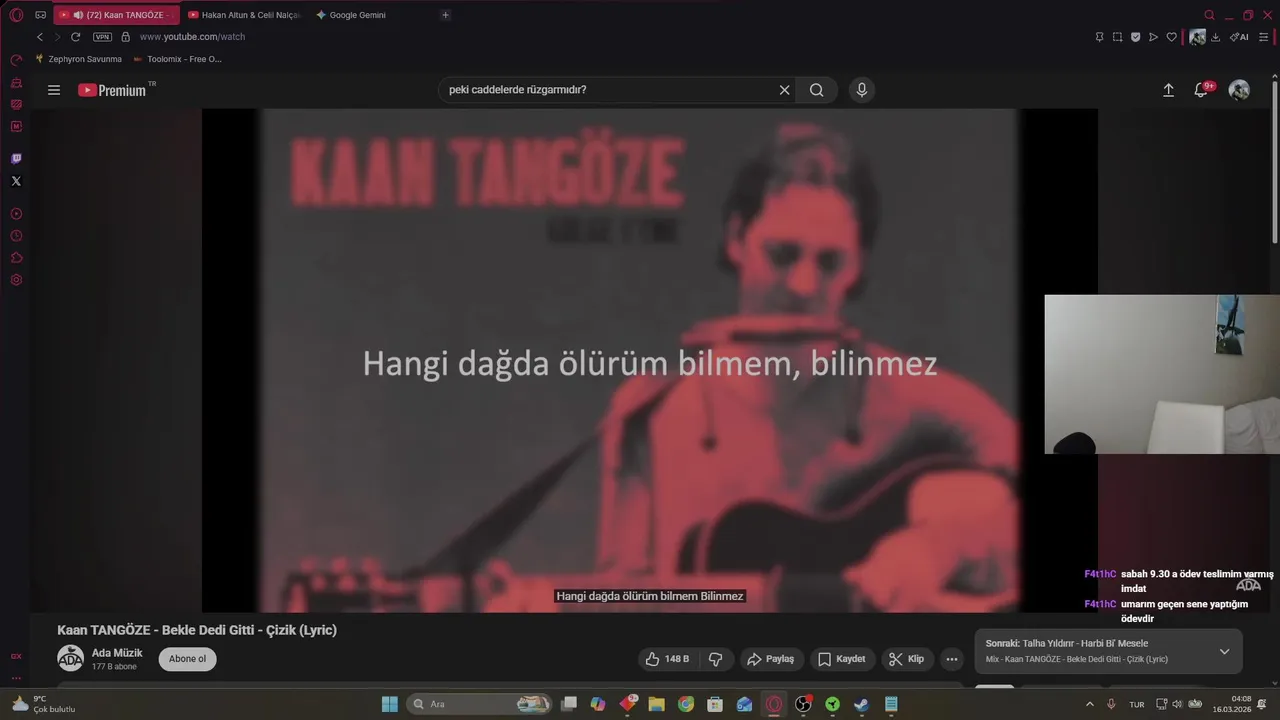Create a clip with Klip button
The width and height of the screenshot is (1280, 720).
click(908, 659)
